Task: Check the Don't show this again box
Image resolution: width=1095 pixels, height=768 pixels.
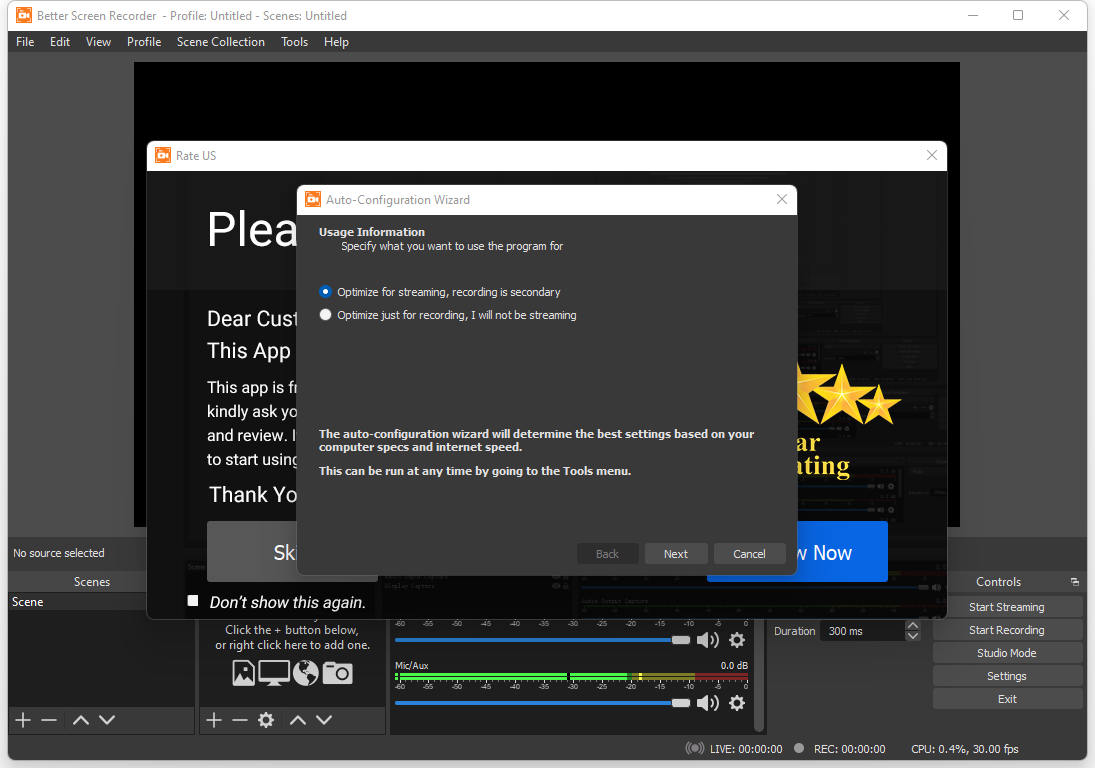Action: click(192, 600)
